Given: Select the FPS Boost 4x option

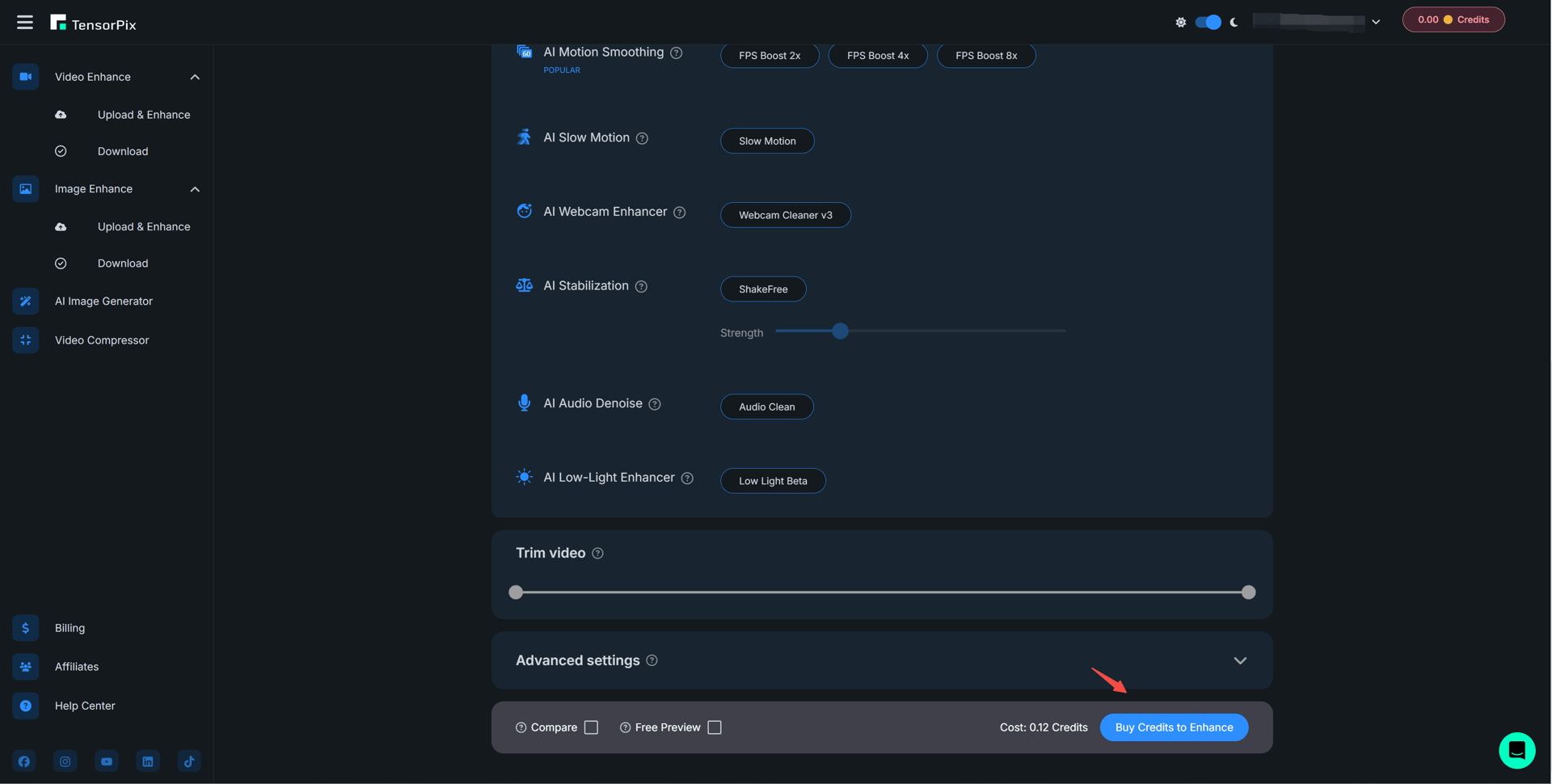Looking at the screenshot, I should [x=878, y=56].
